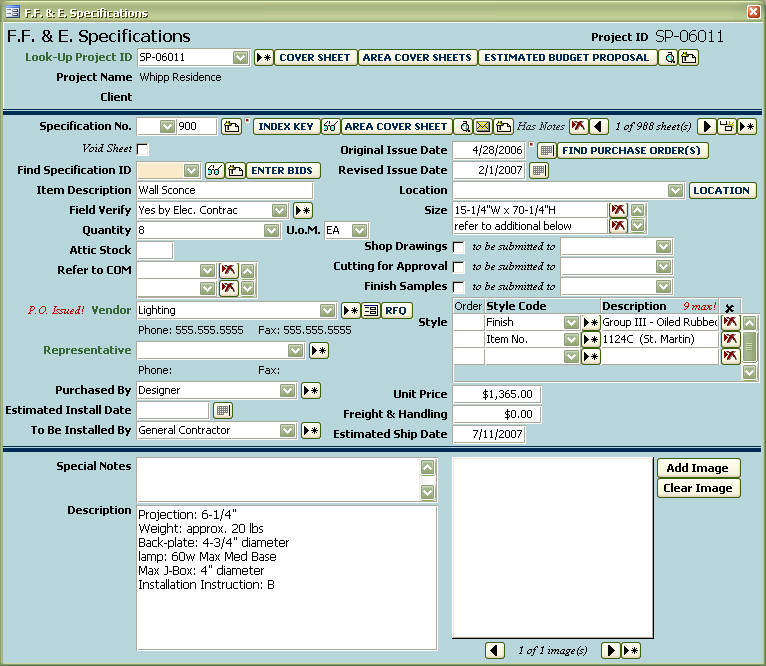Screen dimensions: 766x666
Task: Click the Add Image button
Action: [x=699, y=468]
